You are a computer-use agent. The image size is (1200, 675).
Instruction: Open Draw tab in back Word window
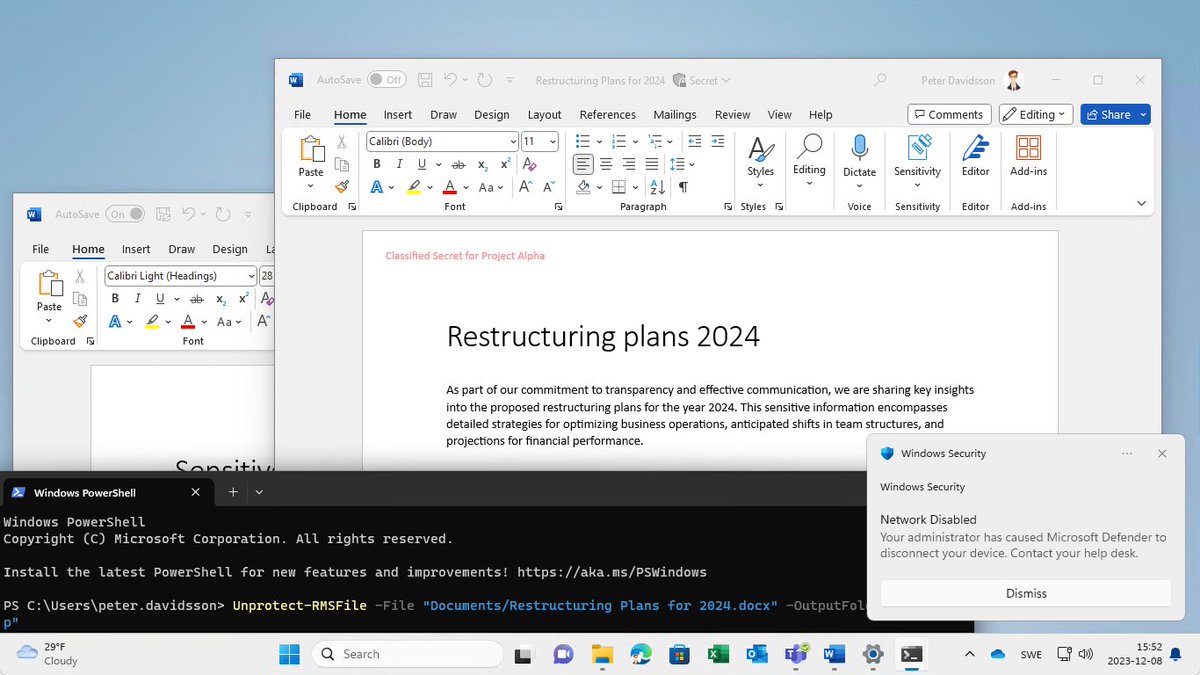click(x=182, y=249)
